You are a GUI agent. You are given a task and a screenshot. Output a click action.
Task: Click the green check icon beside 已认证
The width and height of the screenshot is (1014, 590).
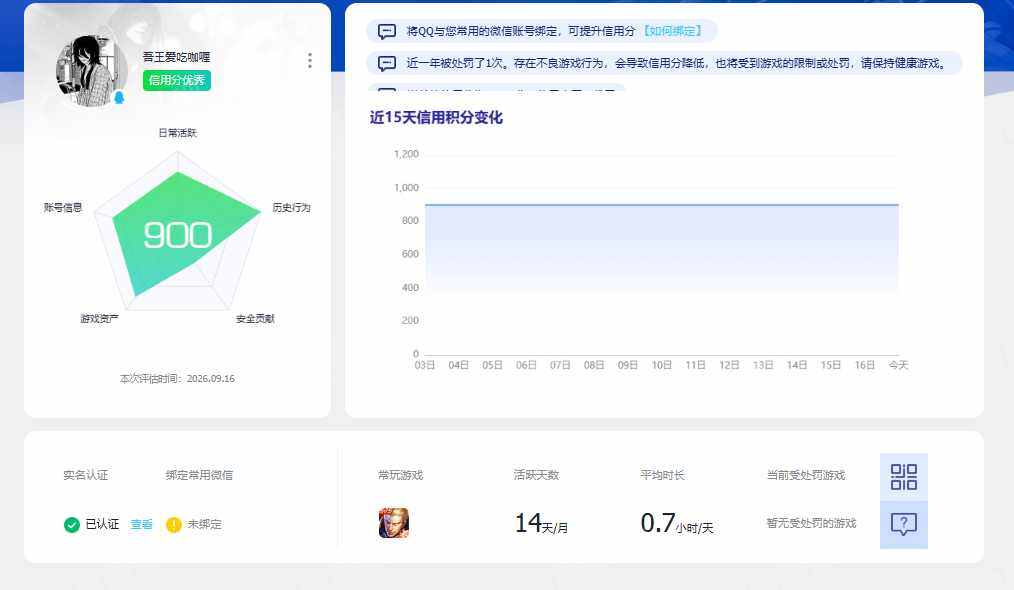[72, 525]
